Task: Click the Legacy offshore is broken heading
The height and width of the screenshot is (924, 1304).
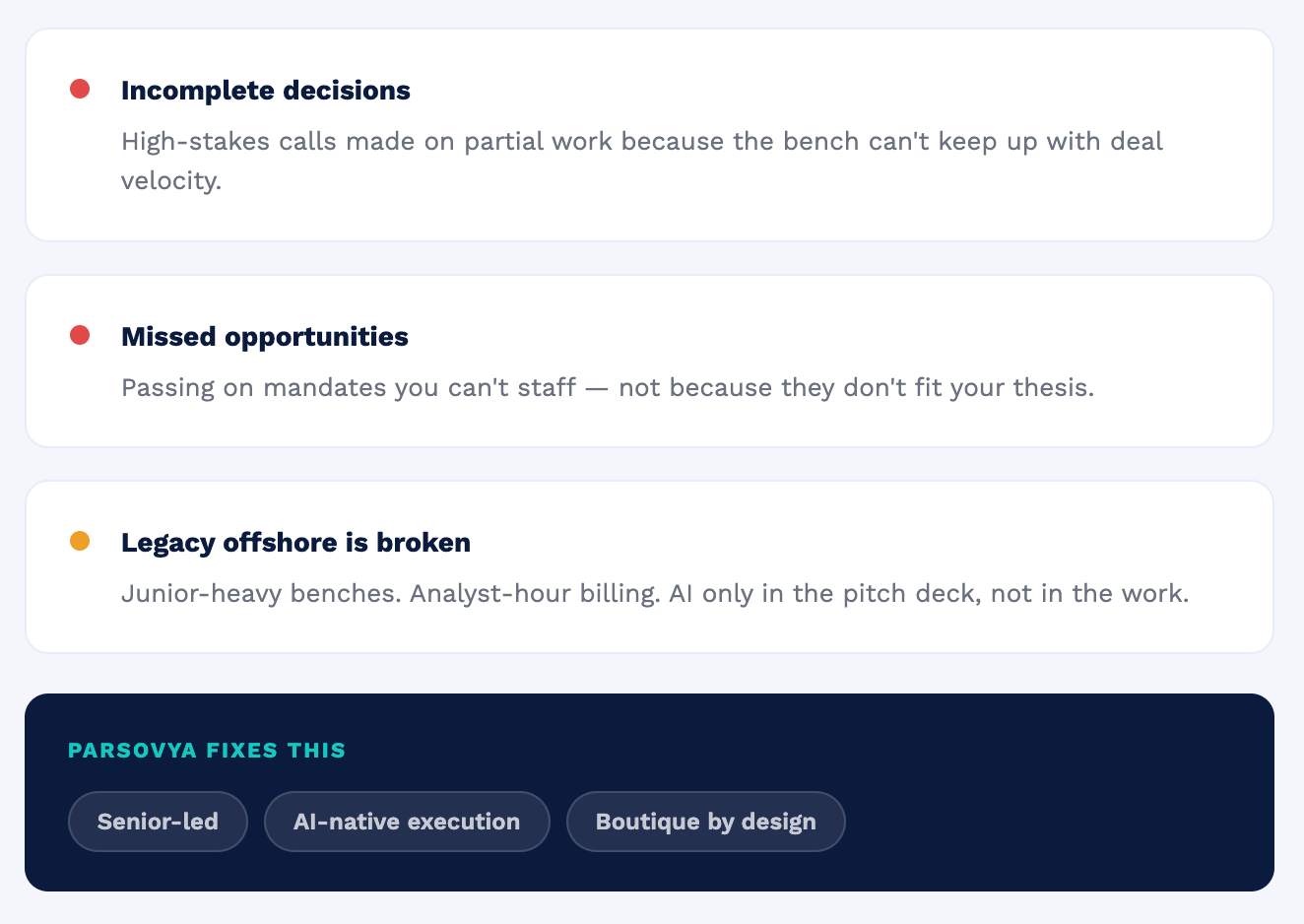Action: [295, 543]
